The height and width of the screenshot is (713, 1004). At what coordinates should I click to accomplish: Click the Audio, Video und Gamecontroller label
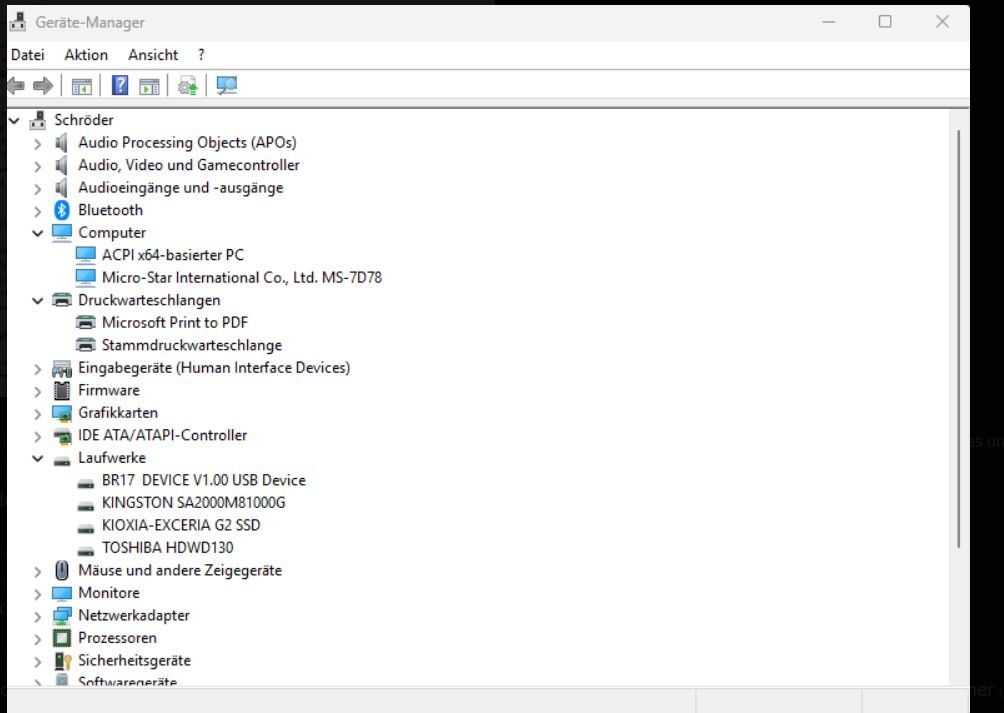[189, 165]
